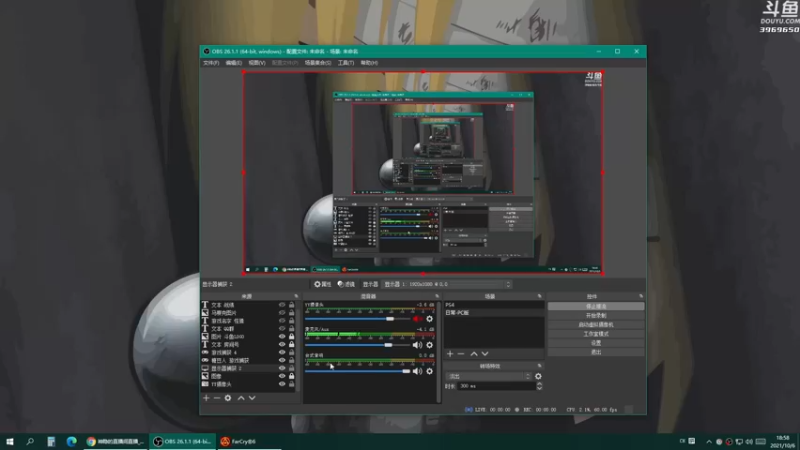The height and width of the screenshot is (450, 800).
Task: Open the 帮助(H) menu
Action: 369,63
